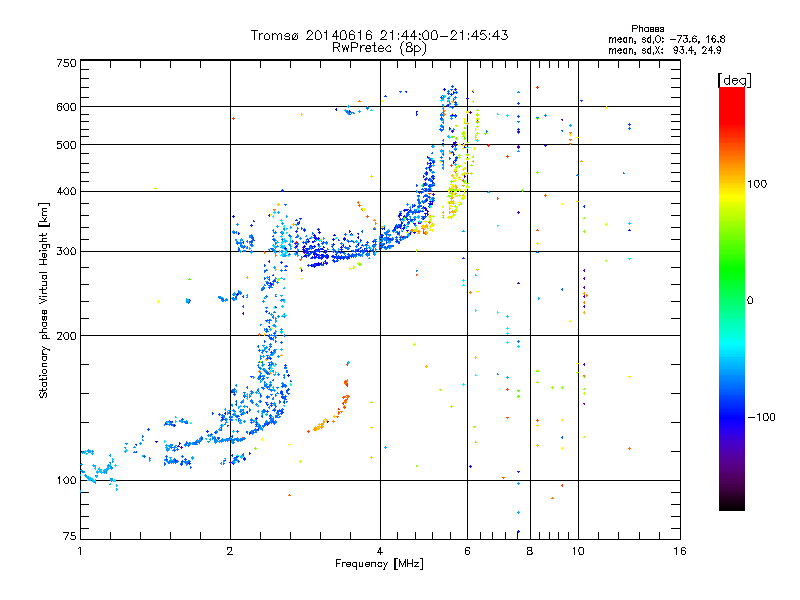The image size is (800, 600).
Task: Click the y-axis tick label '100'
Action: [x=66, y=480]
